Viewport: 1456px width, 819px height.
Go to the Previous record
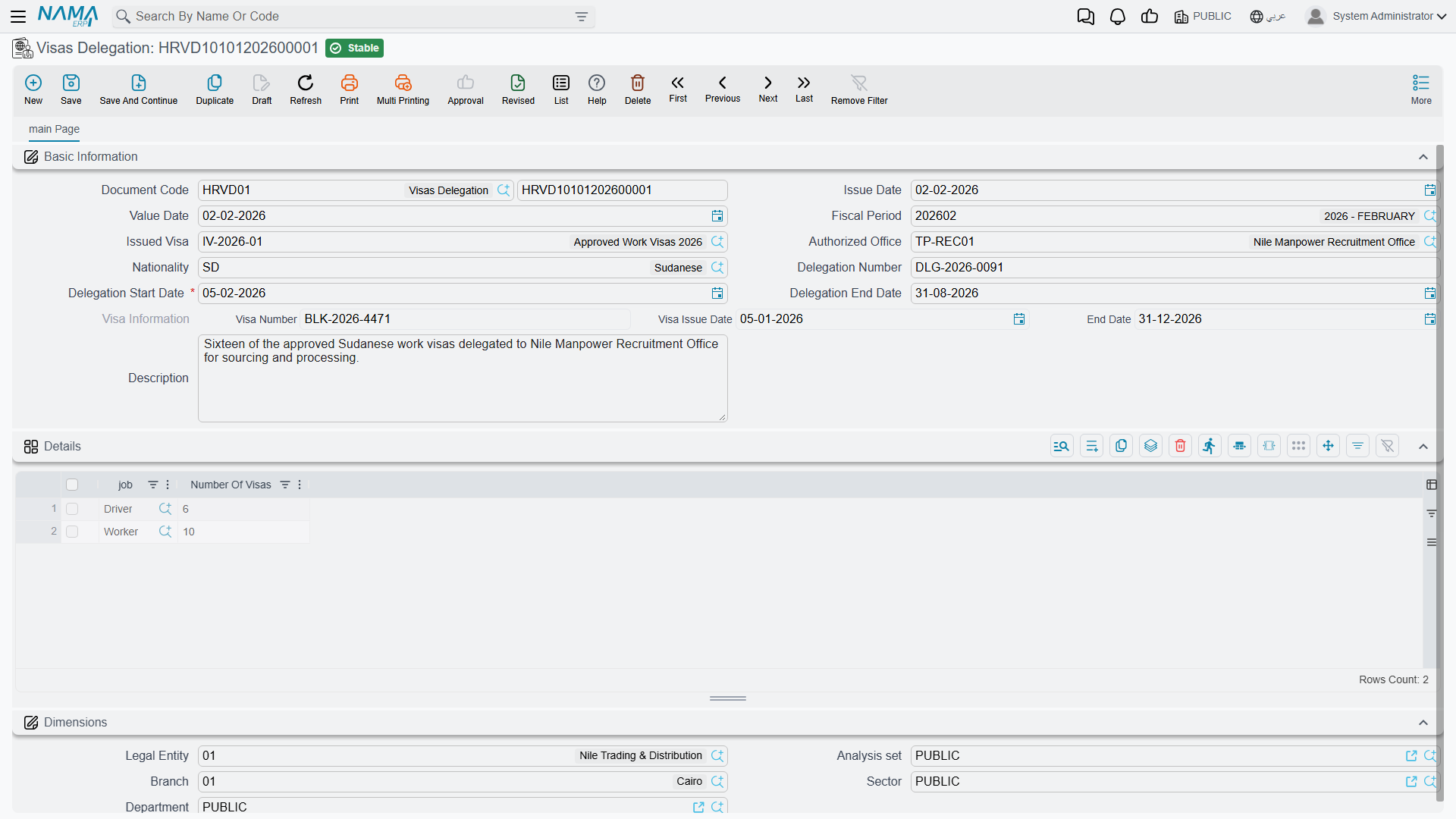tap(723, 89)
